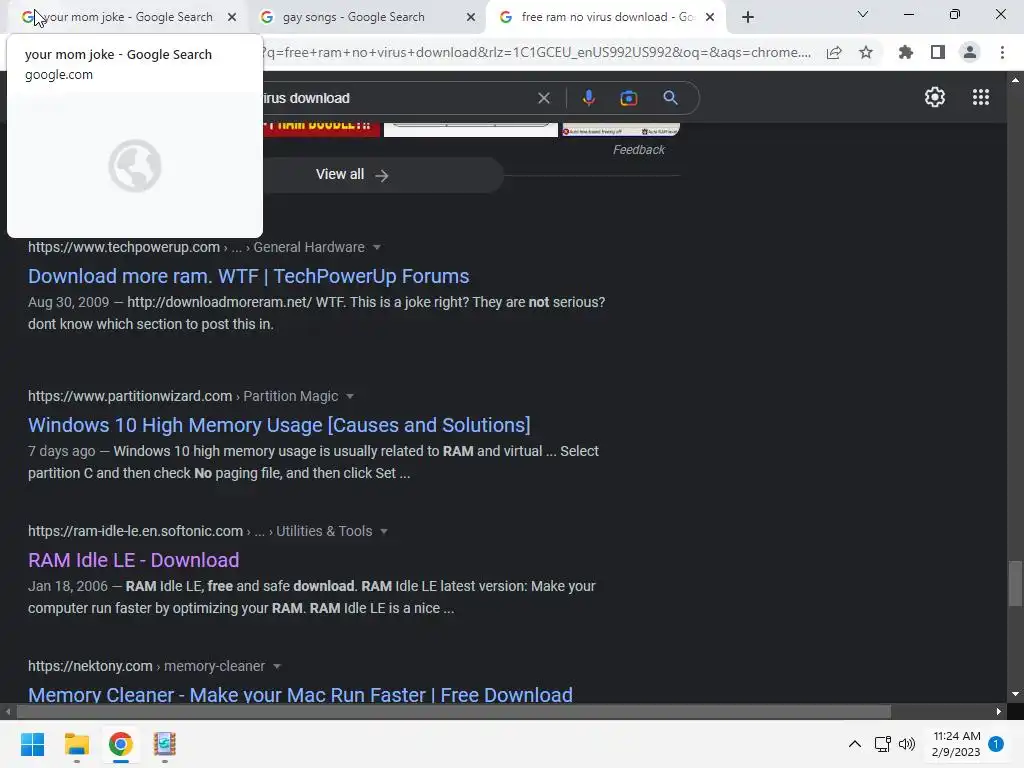Send Feedback on image results
Viewport: 1024px width, 768px height.
click(x=639, y=150)
